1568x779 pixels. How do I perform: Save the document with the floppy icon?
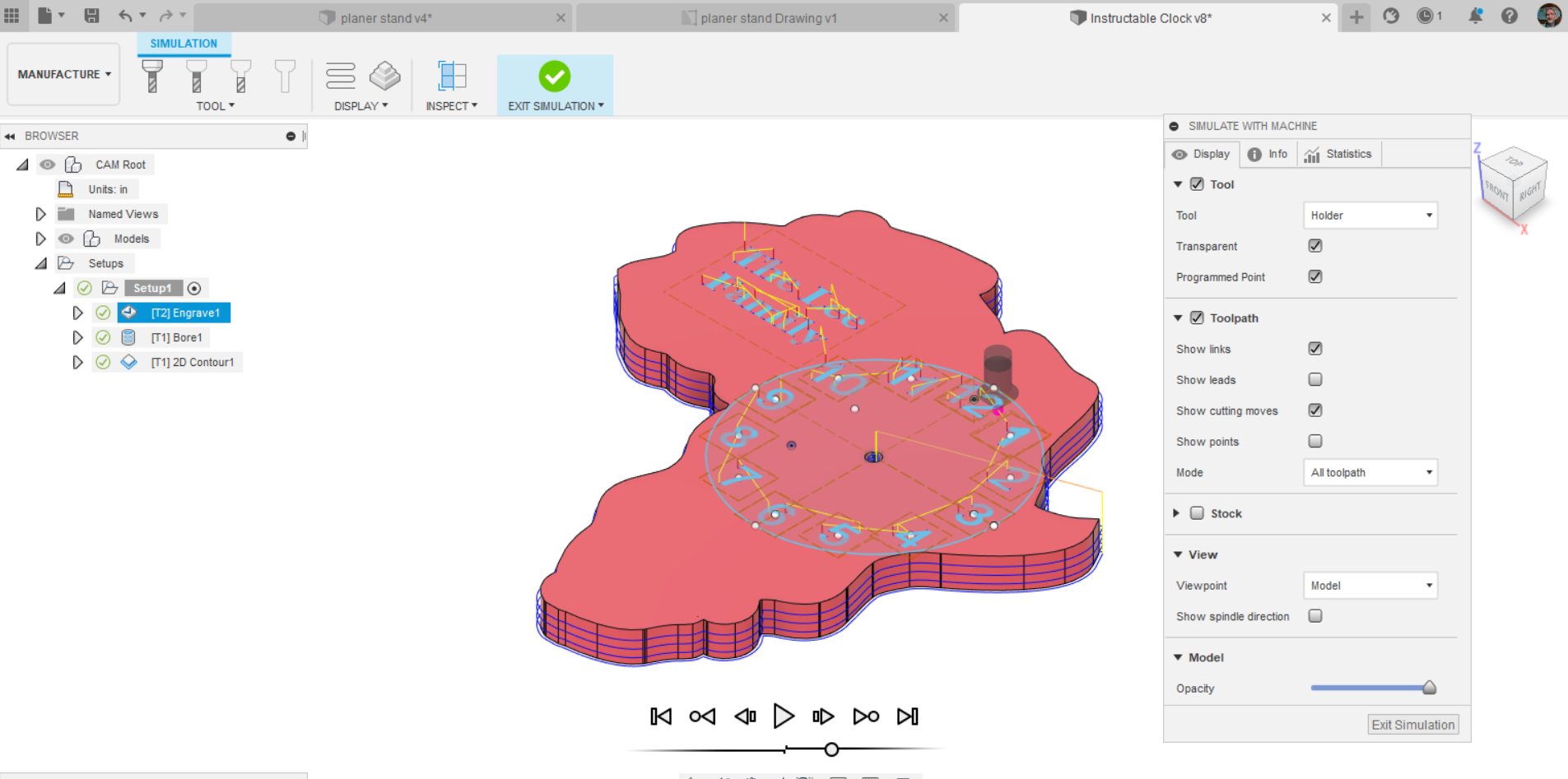click(91, 16)
